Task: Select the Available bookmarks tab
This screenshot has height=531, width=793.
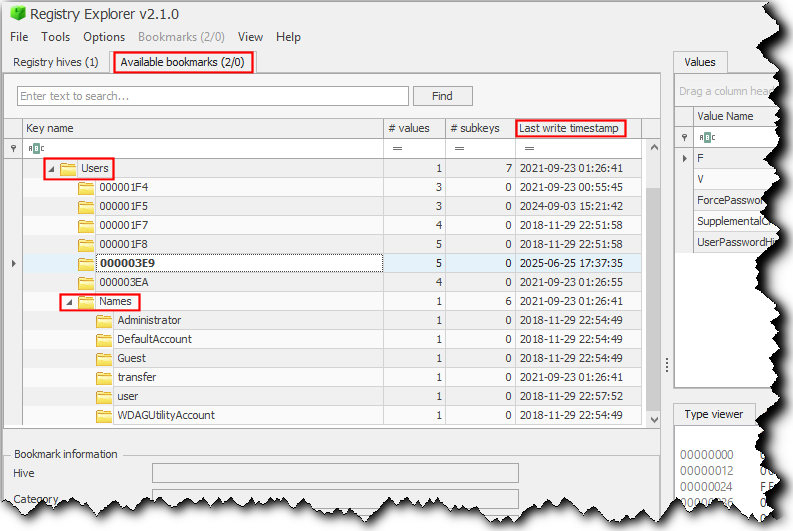Action: tap(182, 62)
